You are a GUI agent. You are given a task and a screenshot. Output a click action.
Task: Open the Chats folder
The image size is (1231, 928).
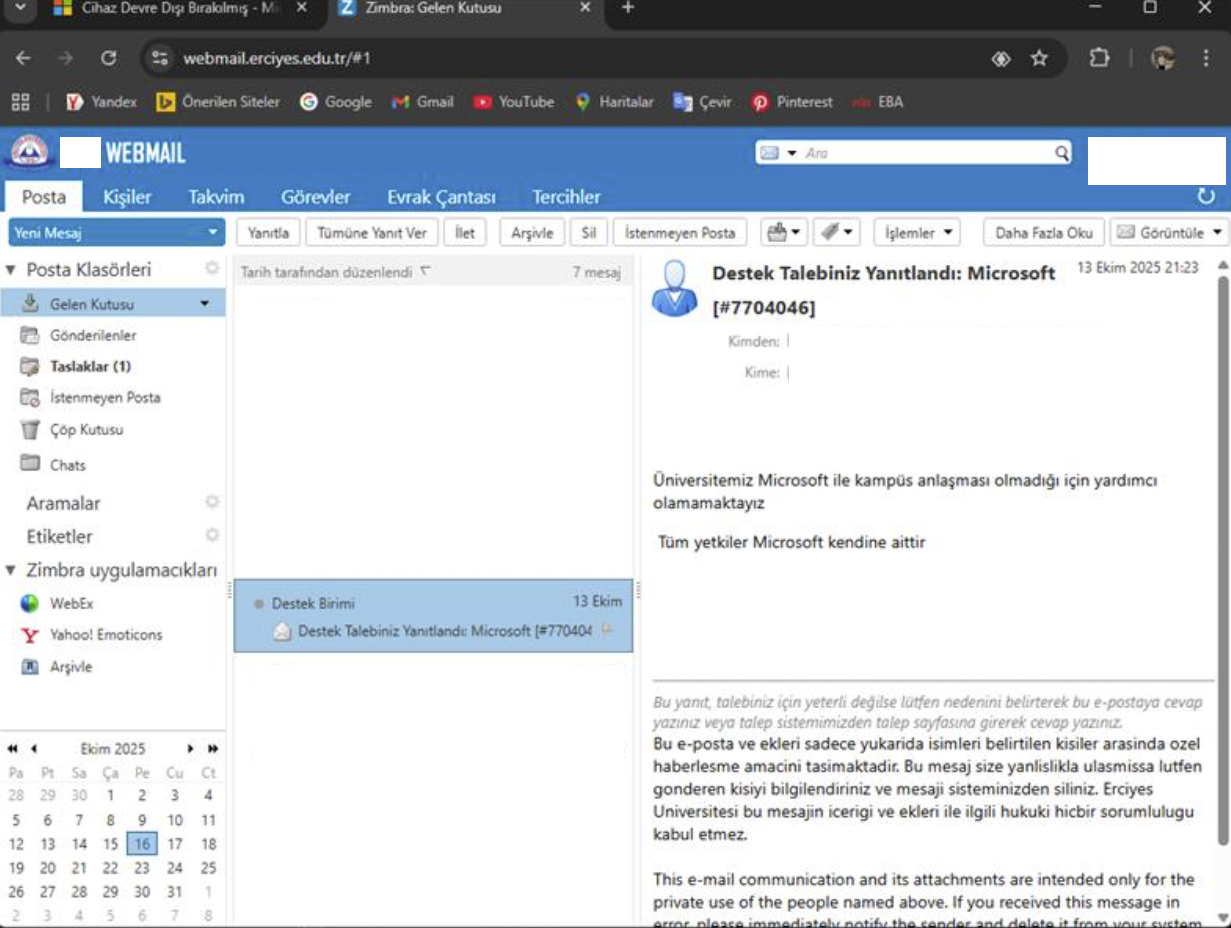tap(67, 465)
